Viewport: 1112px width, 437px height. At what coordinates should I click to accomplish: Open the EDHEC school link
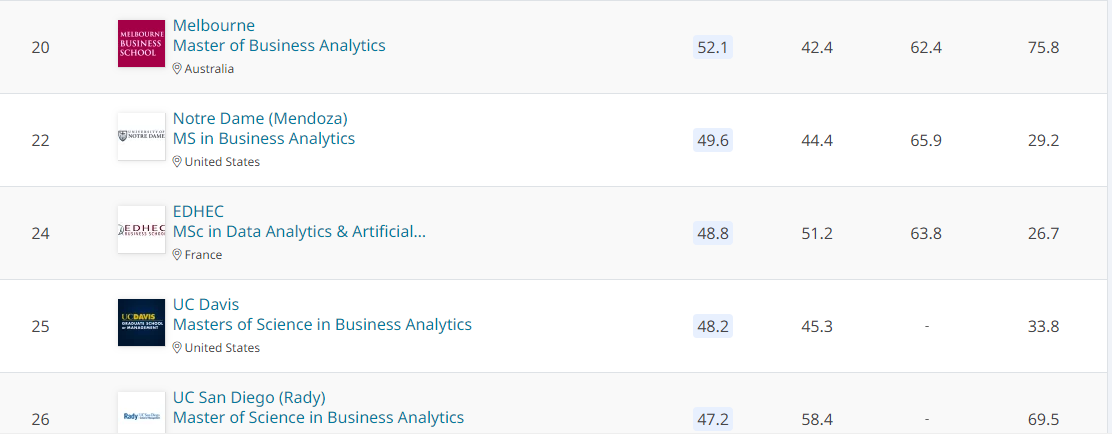[199, 211]
